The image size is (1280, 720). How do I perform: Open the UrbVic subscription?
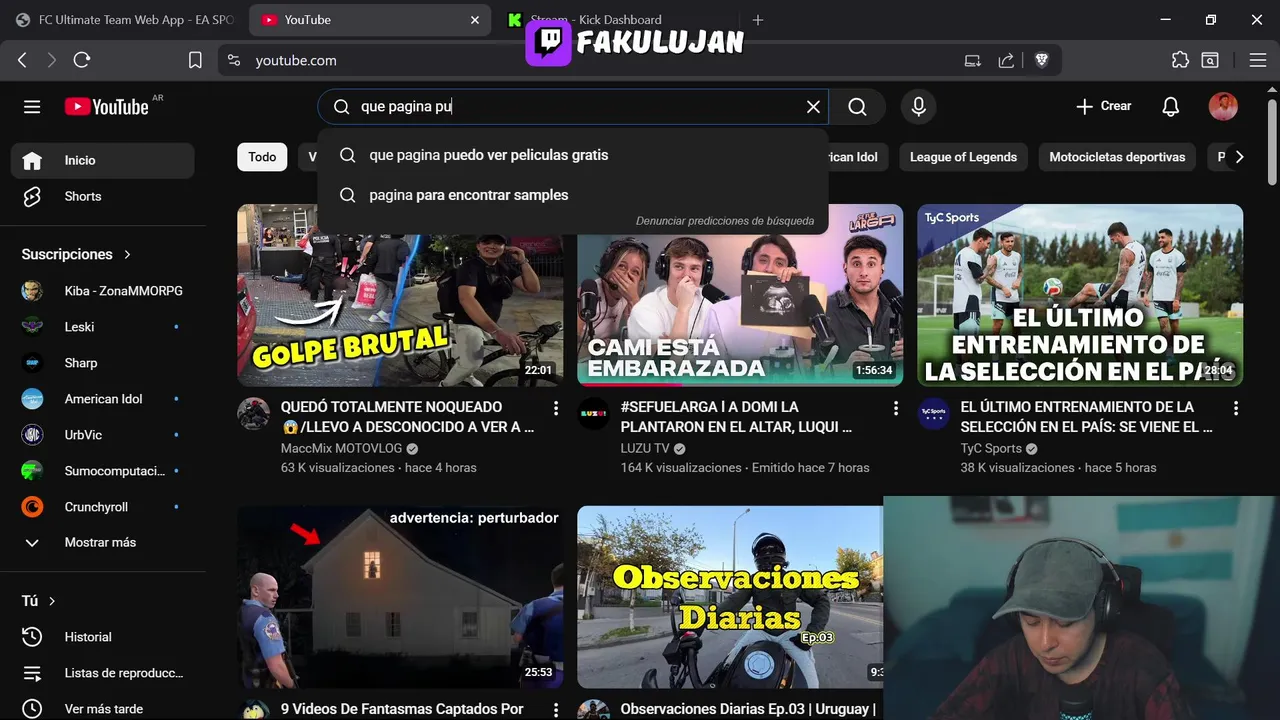click(x=102, y=435)
